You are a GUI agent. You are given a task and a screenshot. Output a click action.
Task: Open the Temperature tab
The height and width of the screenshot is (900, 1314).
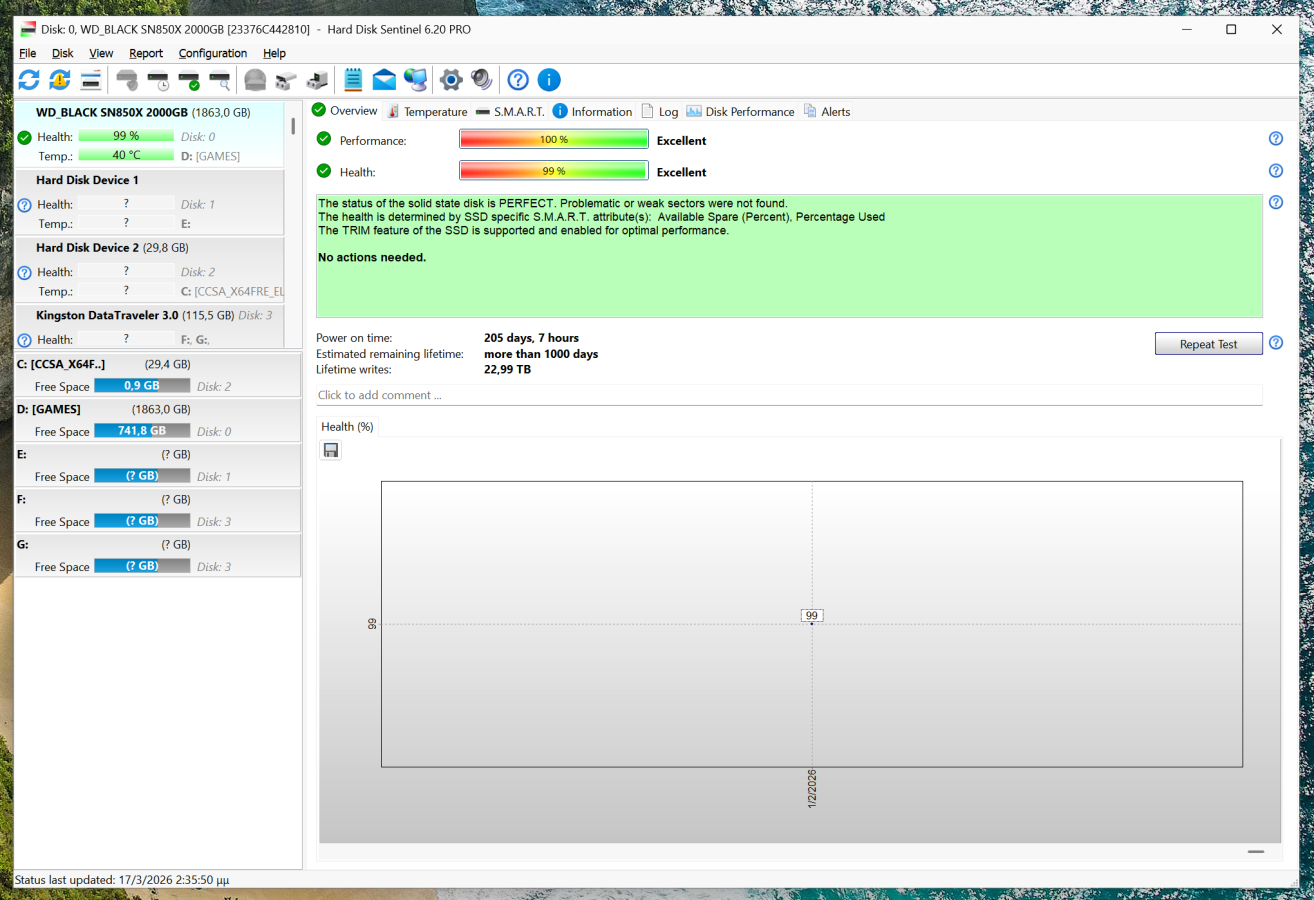click(428, 112)
